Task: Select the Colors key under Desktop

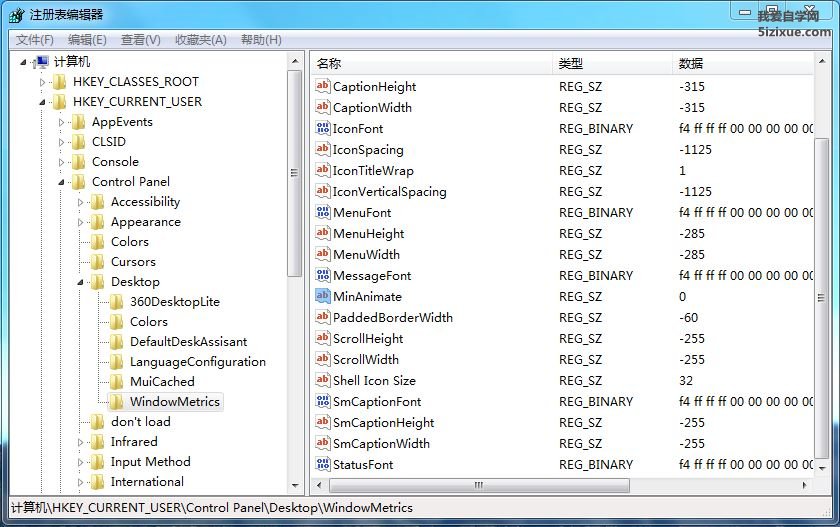Action: (149, 322)
